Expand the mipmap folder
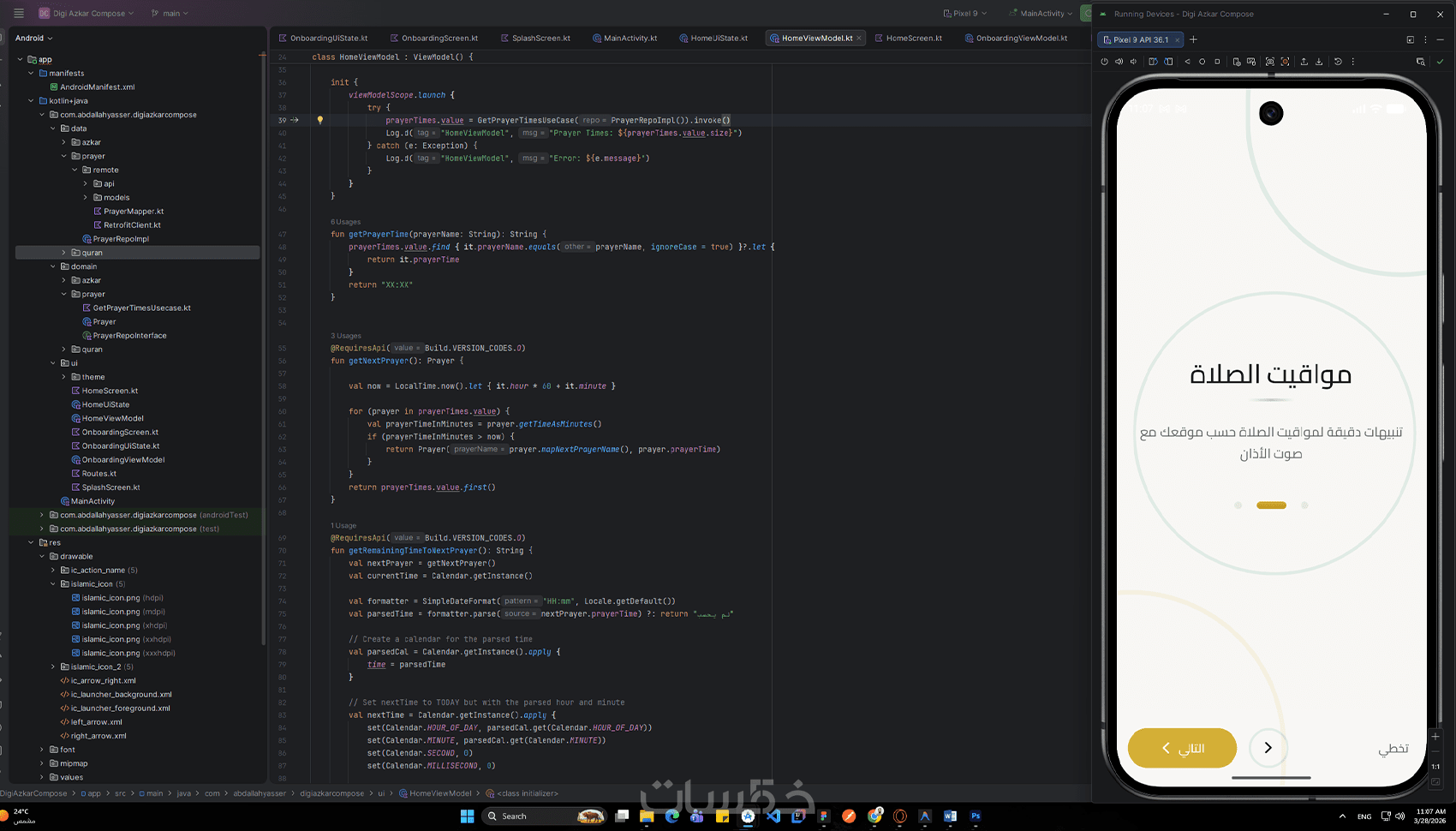Image resolution: width=1456 pixels, height=831 pixels. click(42, 763)
